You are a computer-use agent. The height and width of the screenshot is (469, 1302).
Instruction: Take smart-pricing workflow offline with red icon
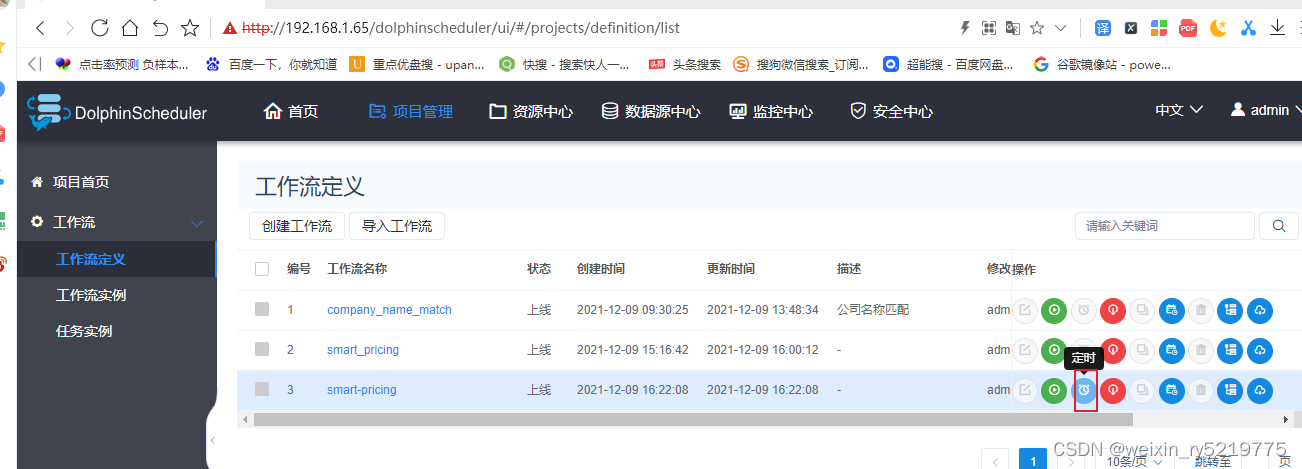(x=1113, y=390)
